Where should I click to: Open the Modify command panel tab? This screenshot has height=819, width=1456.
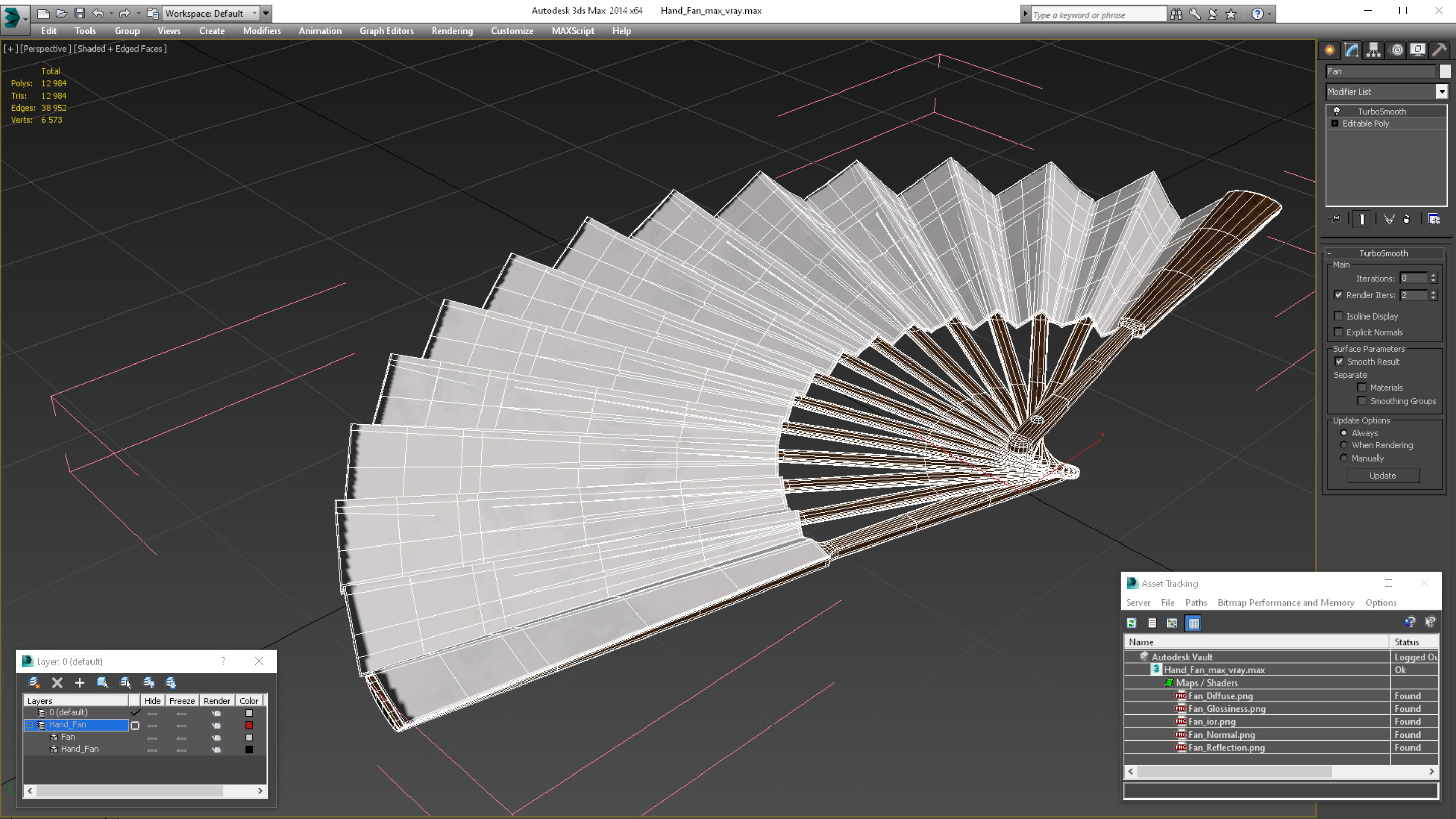pyautogui.click(x=1351, y=50)
